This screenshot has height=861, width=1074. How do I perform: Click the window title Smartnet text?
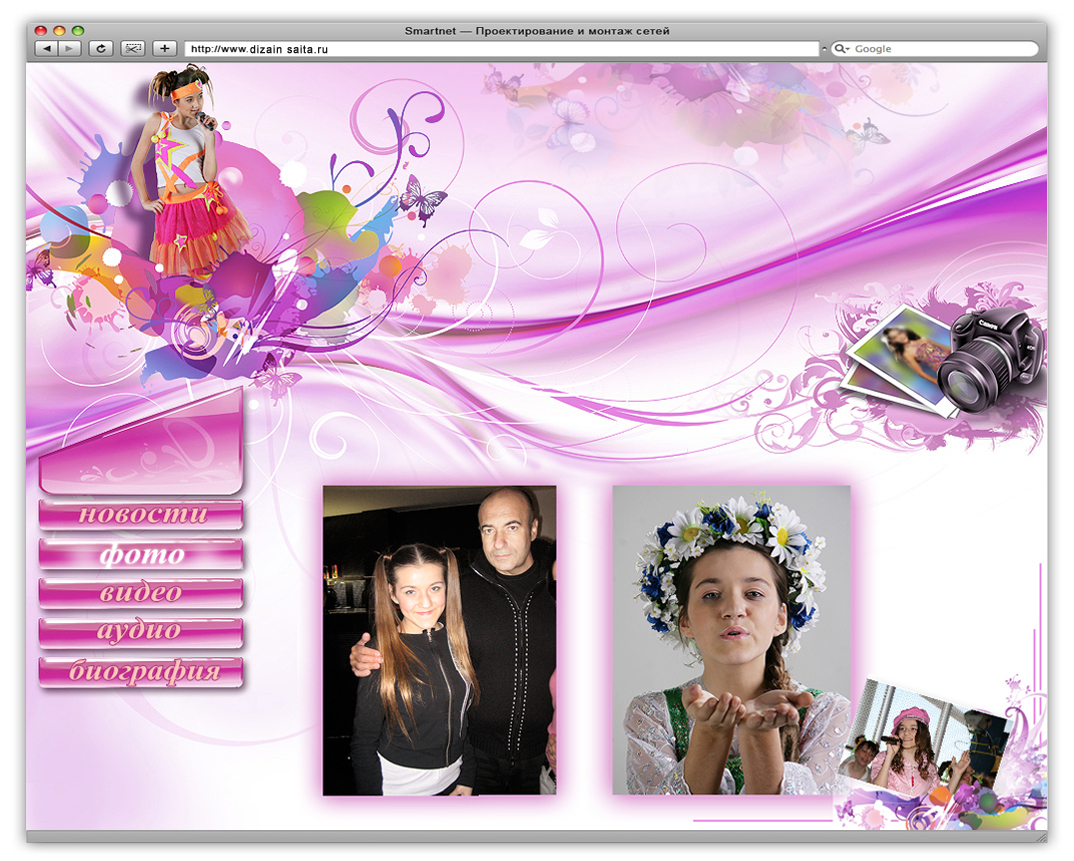(537, 31)
